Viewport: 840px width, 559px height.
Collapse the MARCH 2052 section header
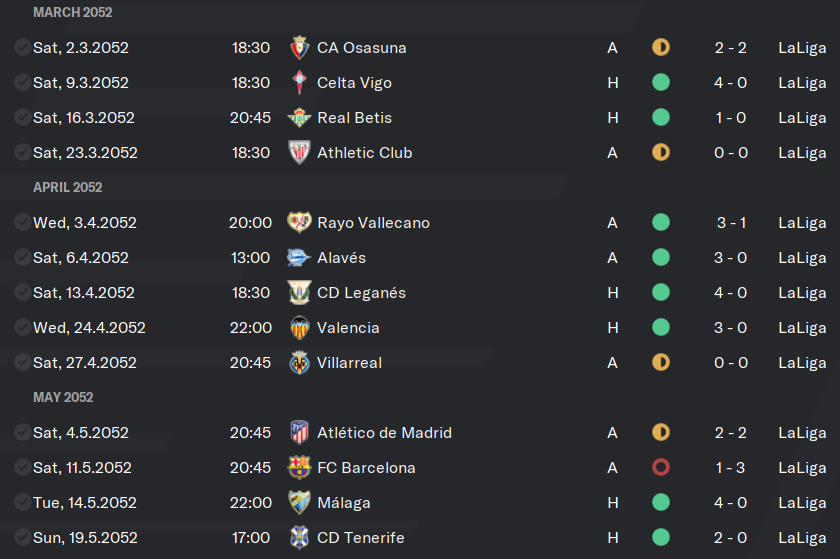pyautogui.click(x=72, y=12)
